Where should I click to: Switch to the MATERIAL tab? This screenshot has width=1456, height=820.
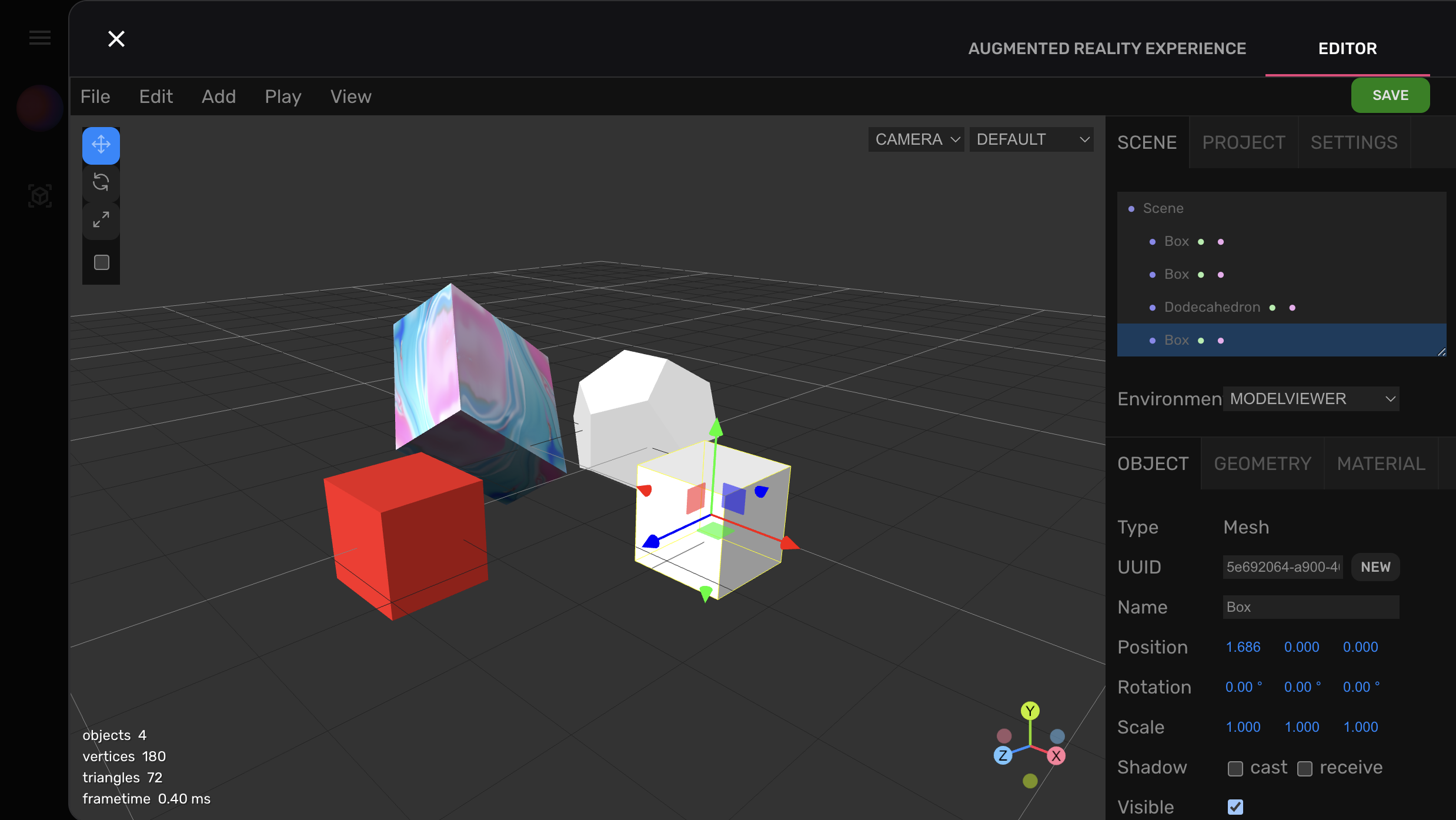coord(1380,464)
